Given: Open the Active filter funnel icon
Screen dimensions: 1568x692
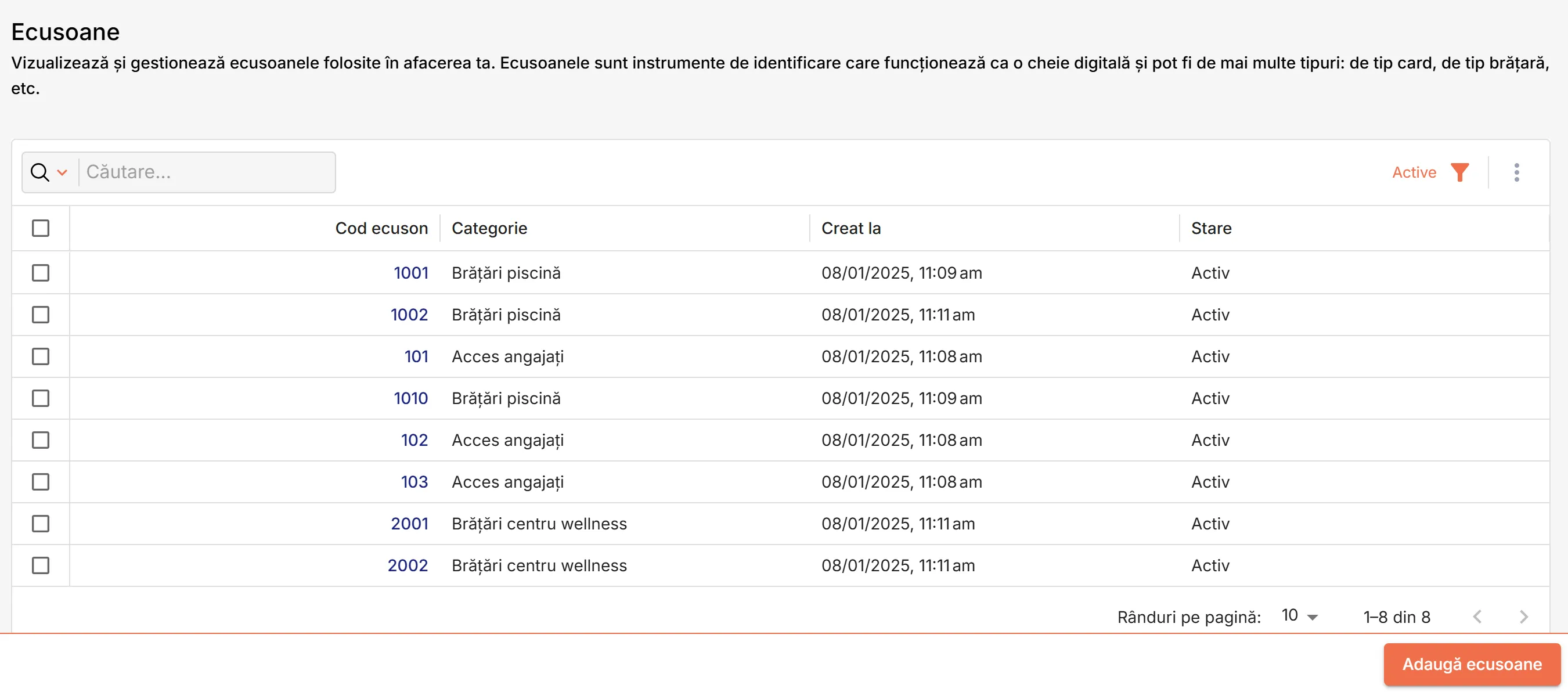Looking at the screenshot, I should [x=1459, y=172].
